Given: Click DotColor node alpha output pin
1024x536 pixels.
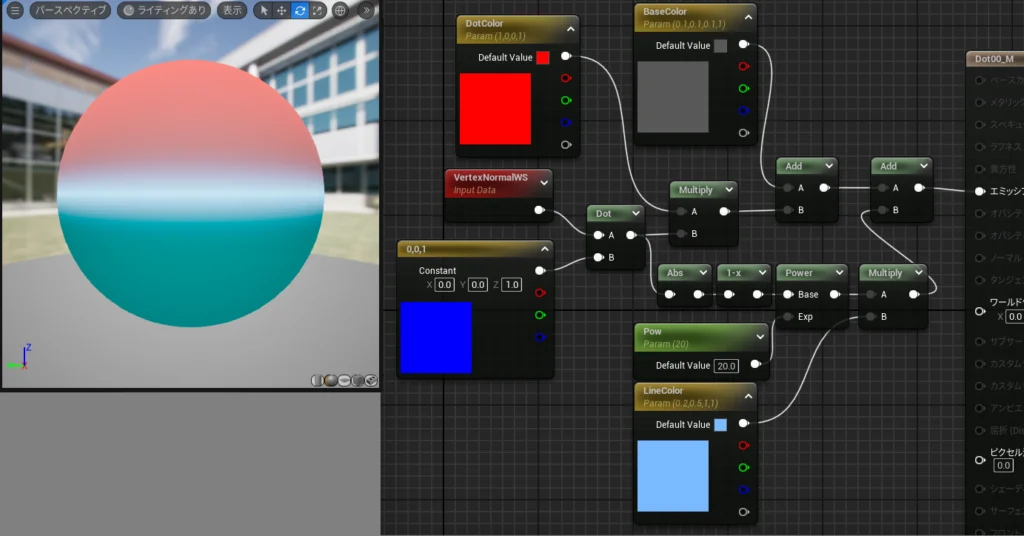Looking at the screenshot, I should (566, 145).
